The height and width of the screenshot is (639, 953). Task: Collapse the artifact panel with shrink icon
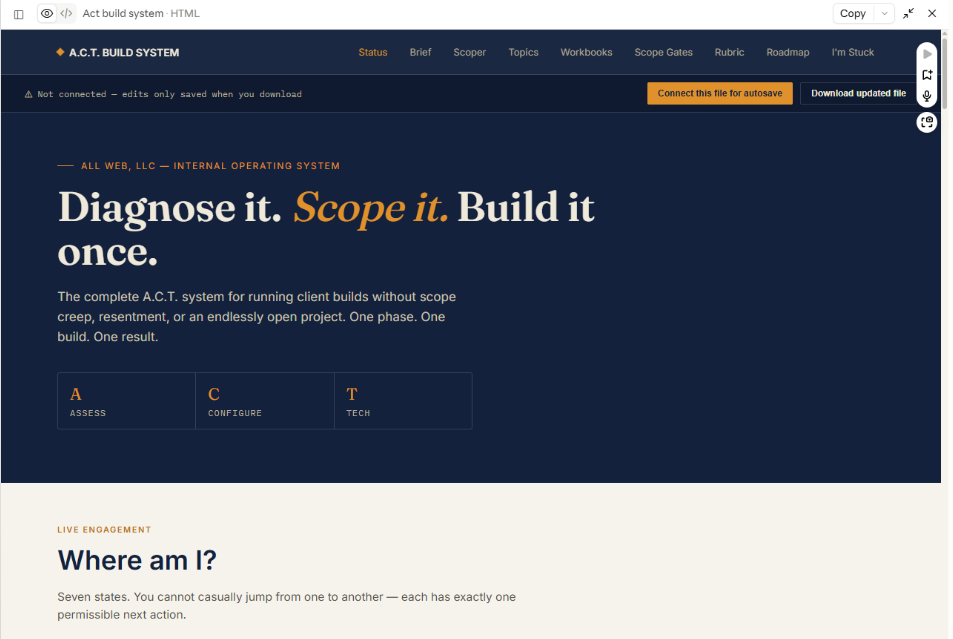click(x=909, y=13)
